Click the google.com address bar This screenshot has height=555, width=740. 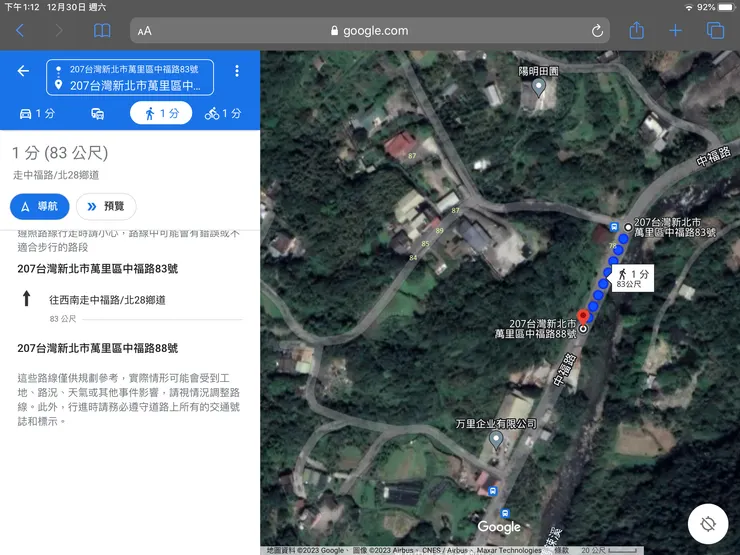[x=370, y=31]
